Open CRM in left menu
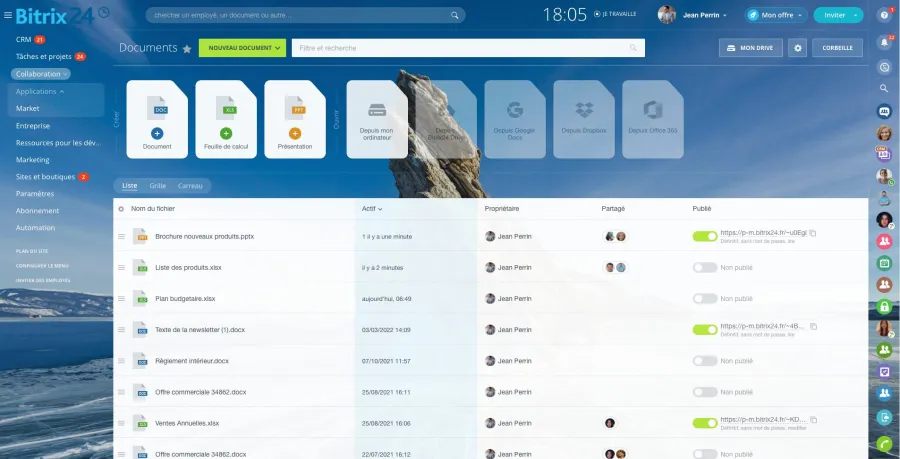 tap(24, 40)
